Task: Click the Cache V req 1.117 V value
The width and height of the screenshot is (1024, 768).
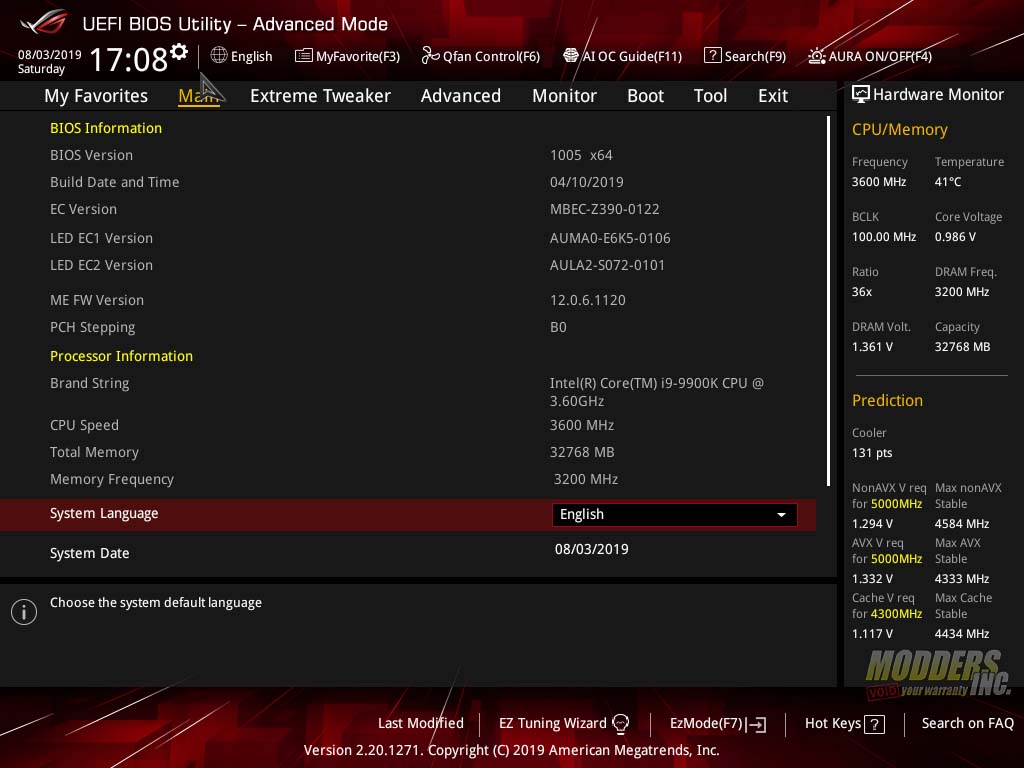Action: 872,633
